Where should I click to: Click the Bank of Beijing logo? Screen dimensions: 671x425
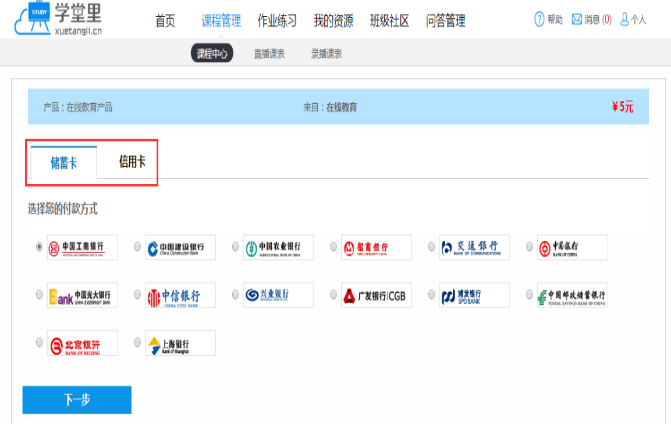(82, 343)
